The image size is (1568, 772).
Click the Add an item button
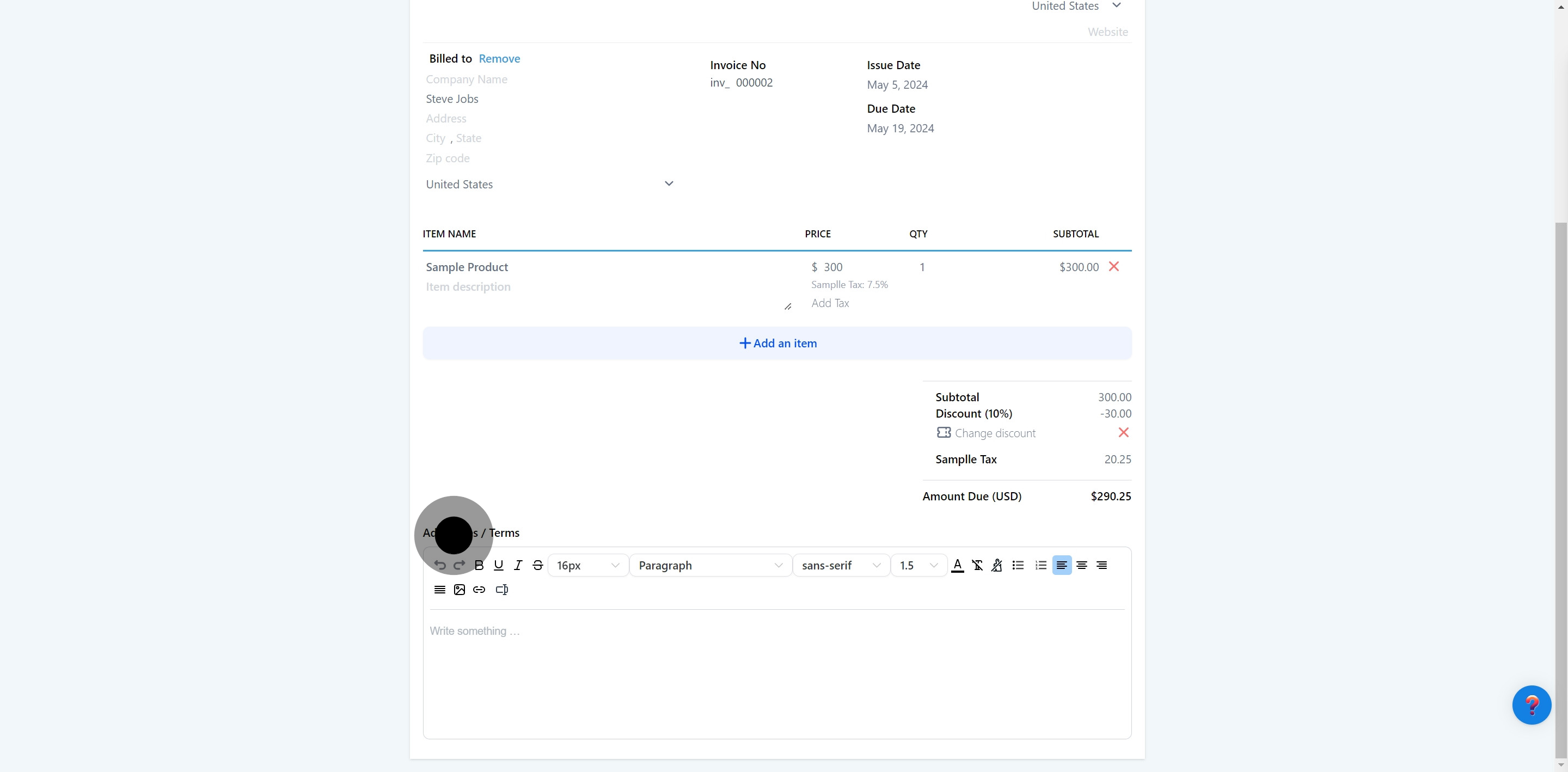(777, 344)
